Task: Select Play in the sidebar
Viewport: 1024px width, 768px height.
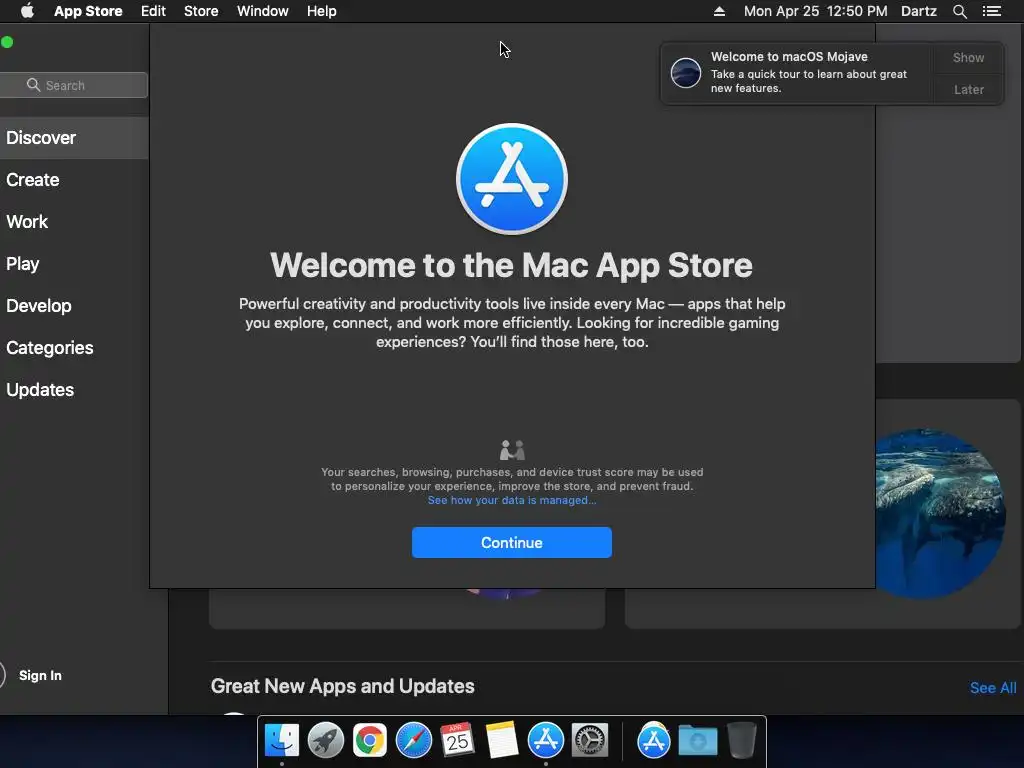Action: pyautogui.click(x=74, y=264)
